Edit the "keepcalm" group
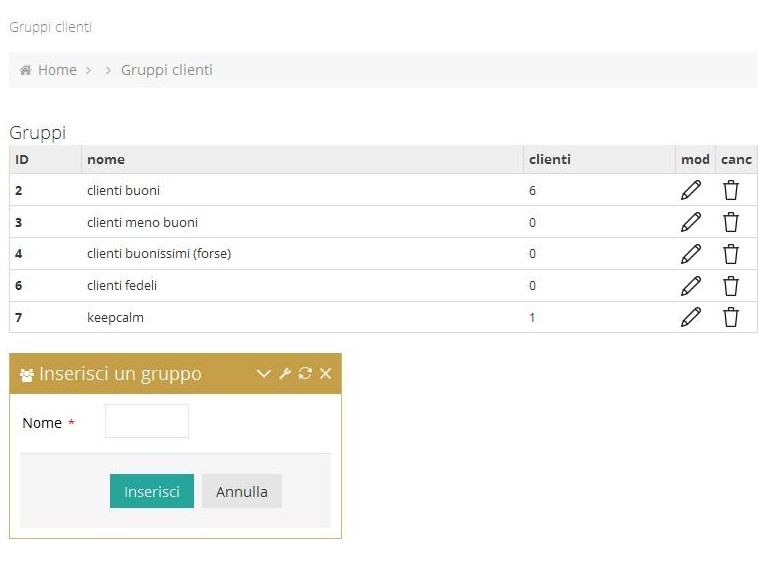The height and width of the screenshot is (567, 758). click(691, 317)
